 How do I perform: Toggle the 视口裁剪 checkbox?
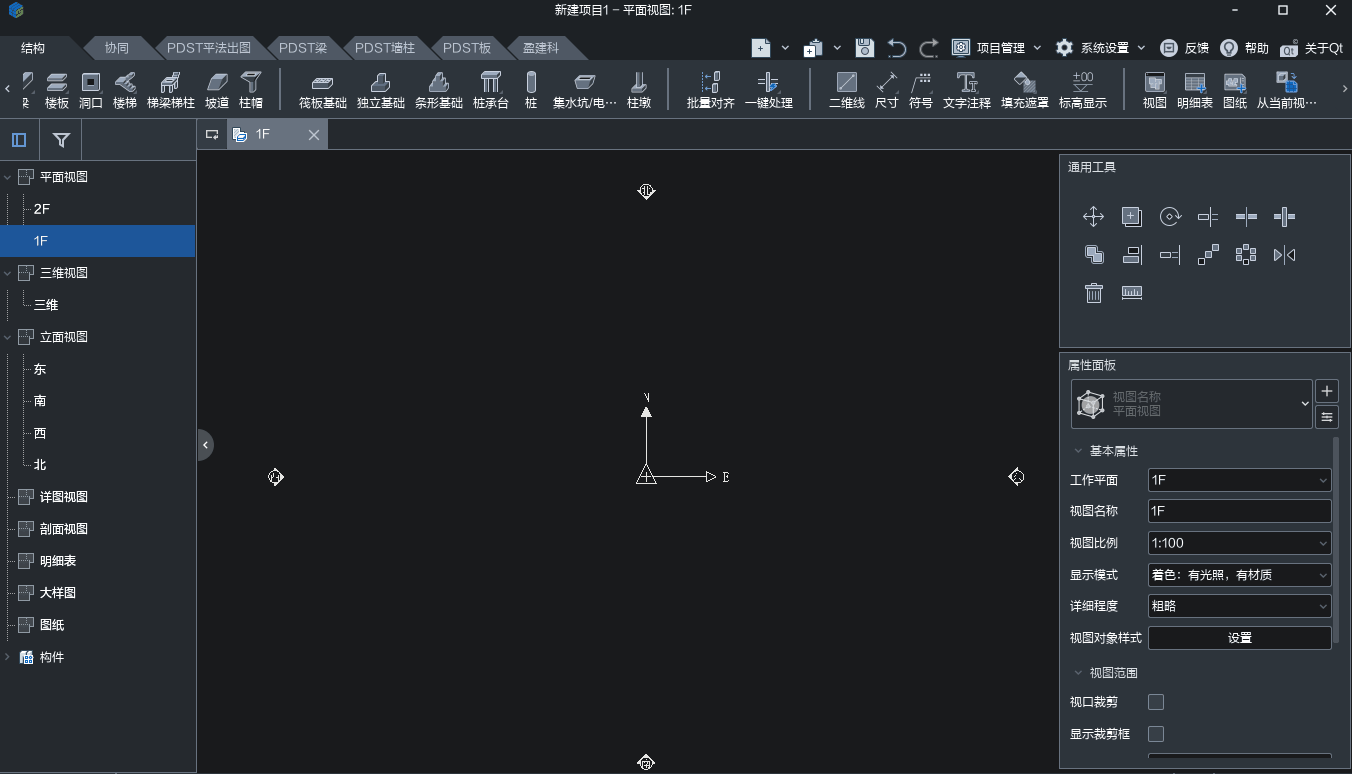1156,702
